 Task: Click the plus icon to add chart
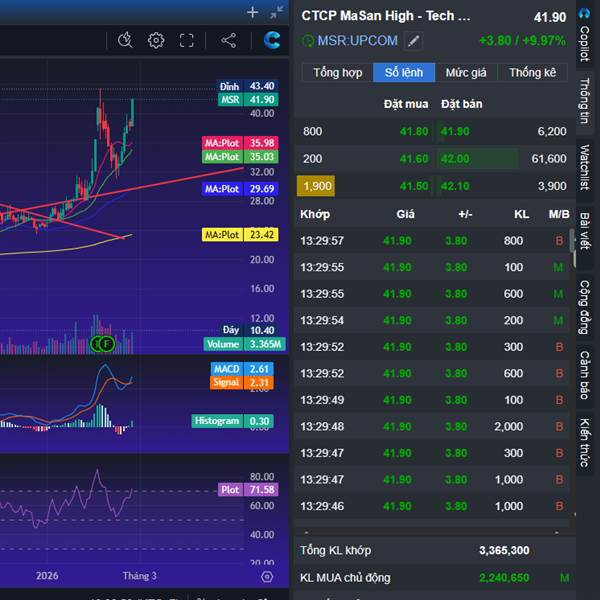point(252,13)
